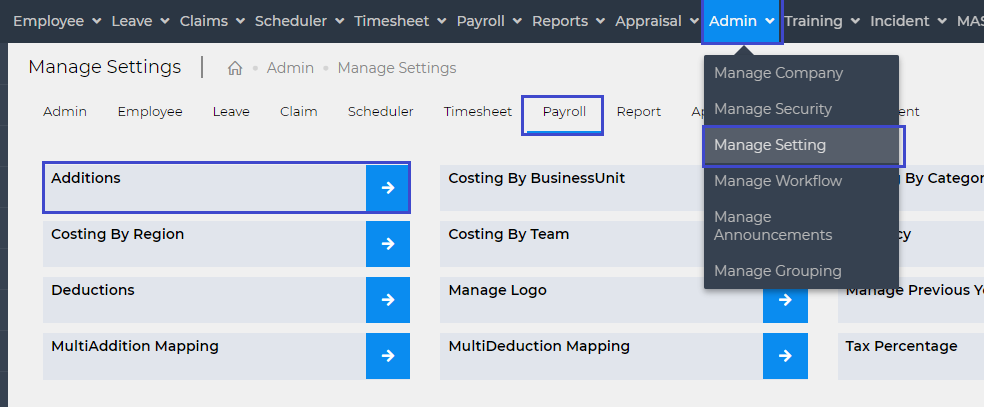Open MultiDeduction Mapping arrow button
Image resolution: width=984 pixels, height=407 pixels.
785,356
